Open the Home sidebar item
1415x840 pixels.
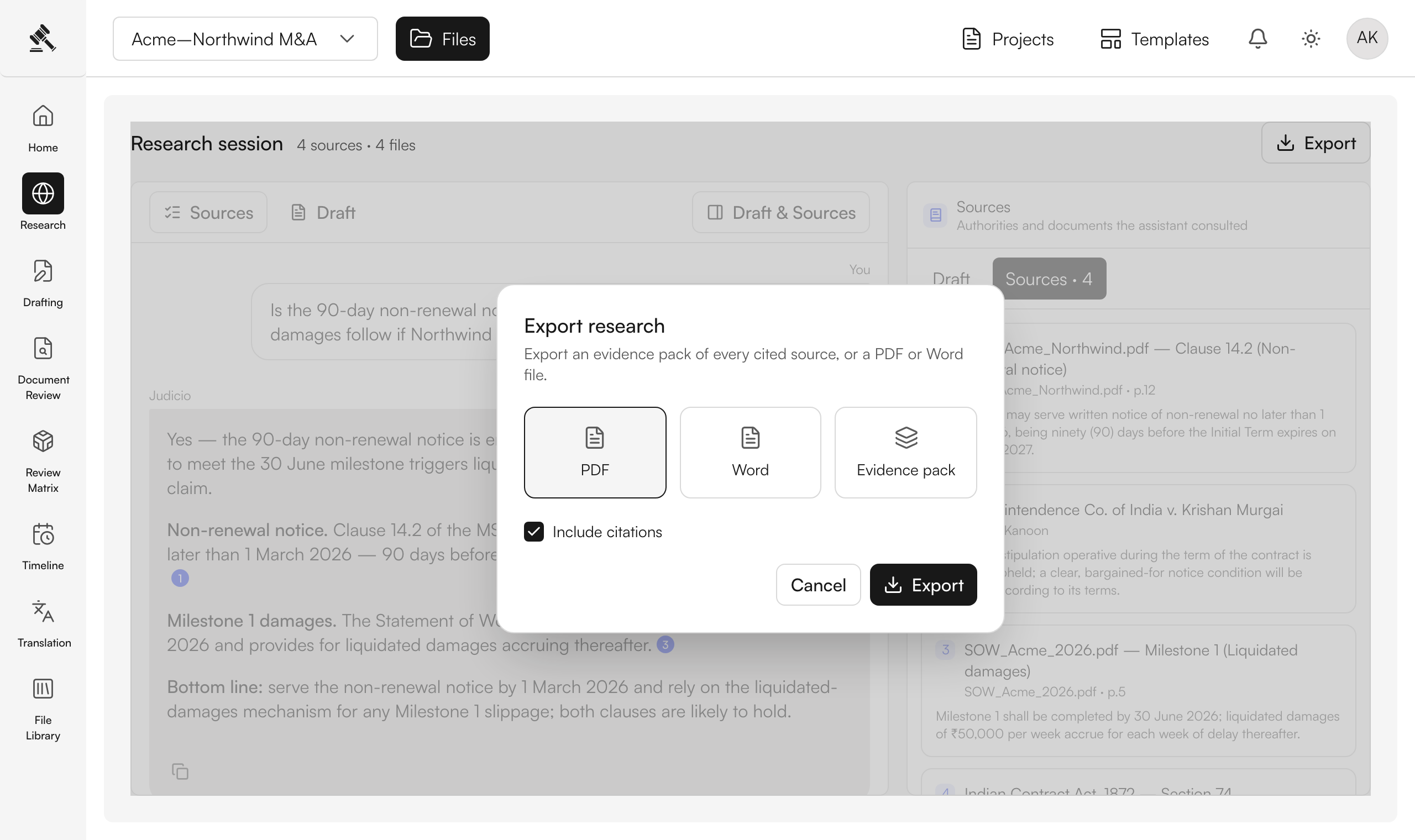[x=43, y=129]
